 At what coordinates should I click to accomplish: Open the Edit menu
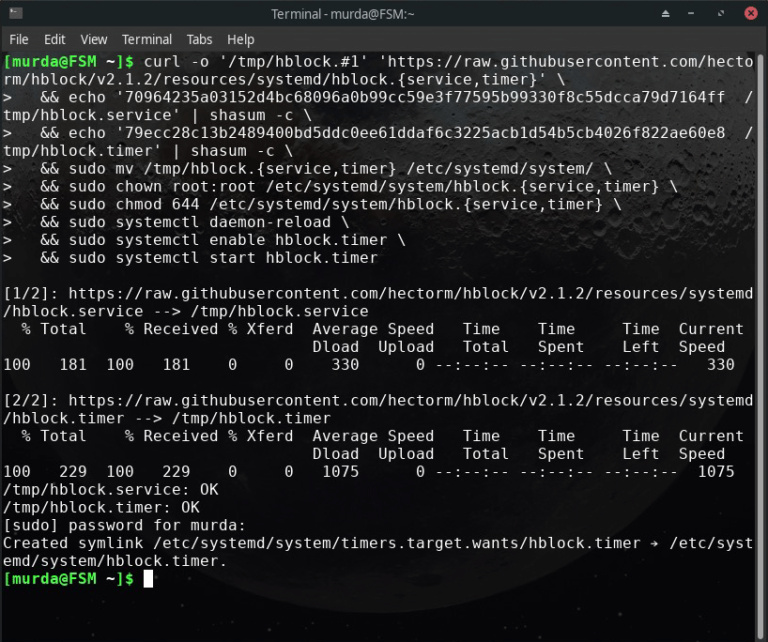tap(54, 39)
